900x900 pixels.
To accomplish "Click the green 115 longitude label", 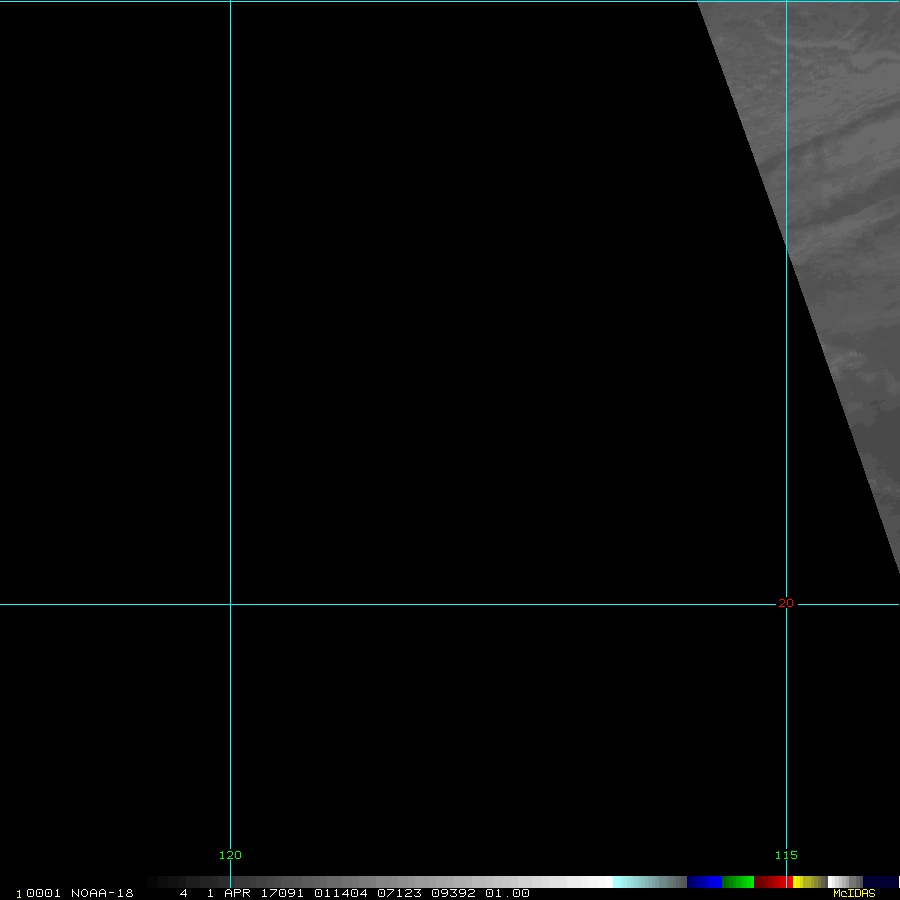I will [x=785, y=855].
